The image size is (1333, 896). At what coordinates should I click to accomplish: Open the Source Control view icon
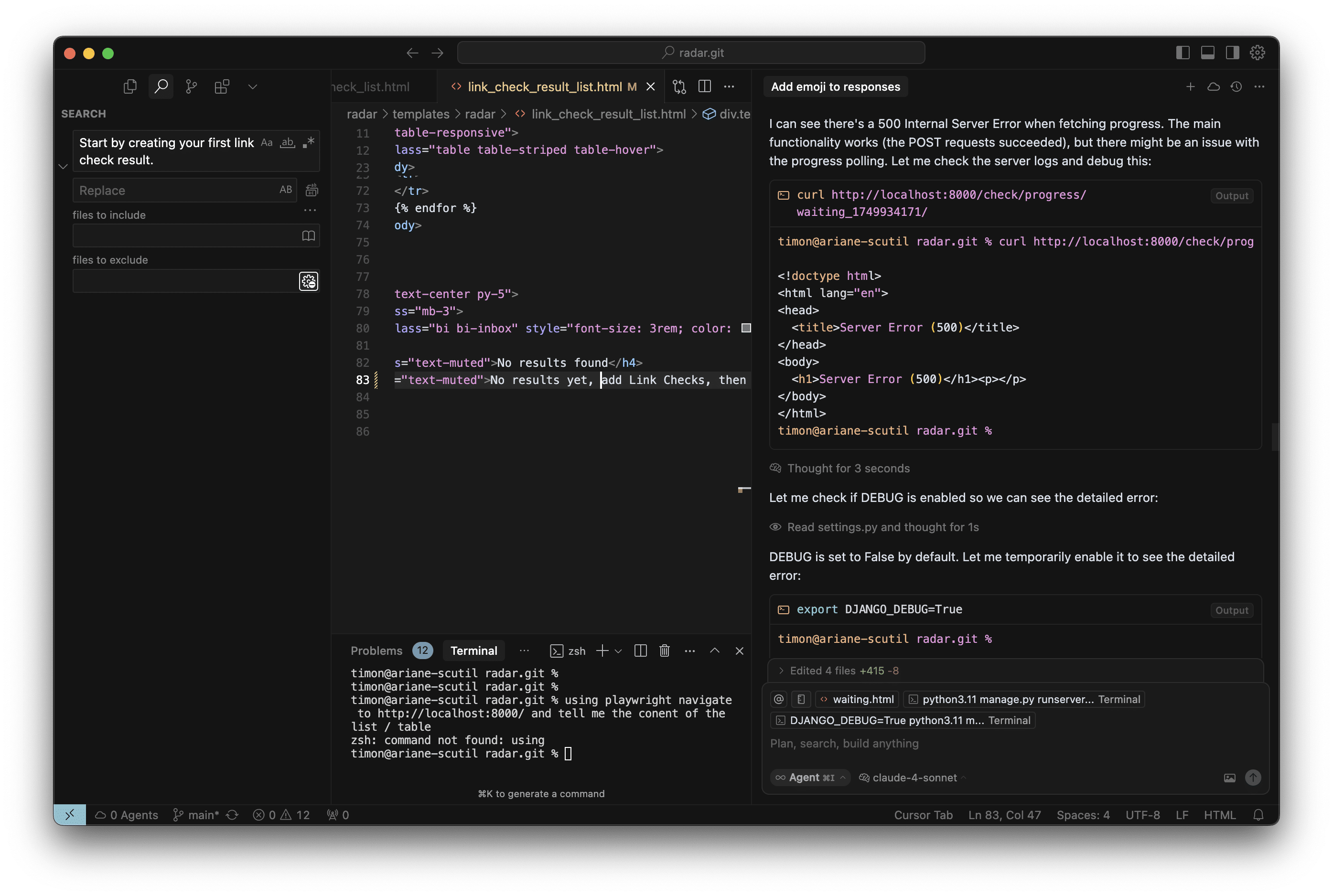click(x=192, y=86)
